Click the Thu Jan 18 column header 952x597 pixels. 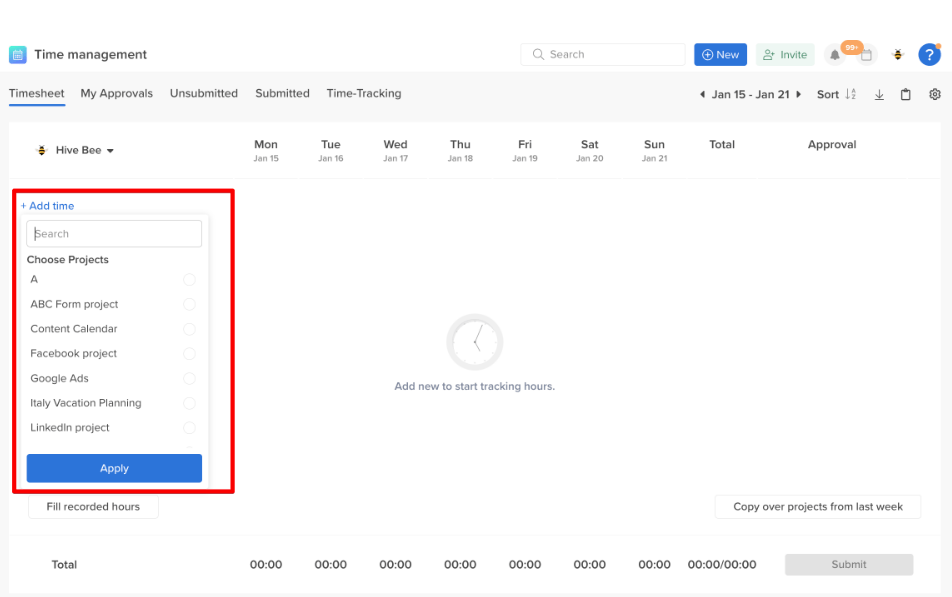pyautogui.click(x=460, y=150)
